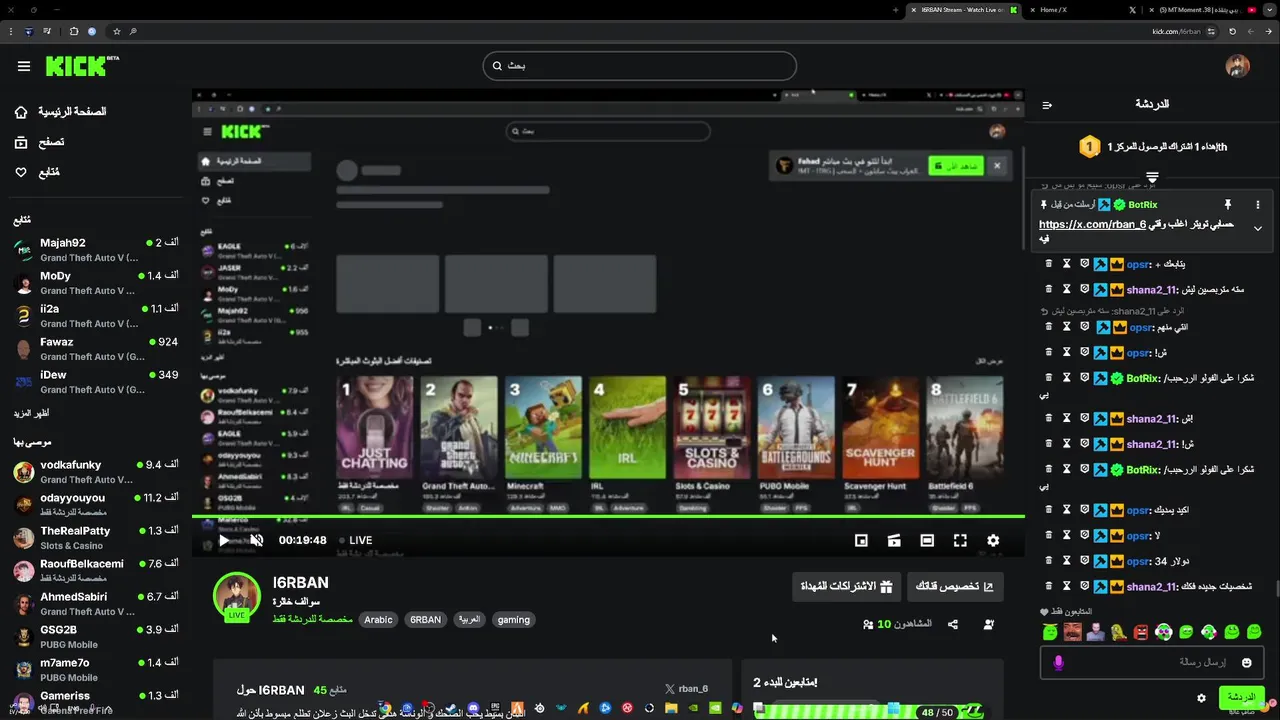1280x720 pixels.
Task: Open pinned message three-dot options
Action: pos(1258,204)
